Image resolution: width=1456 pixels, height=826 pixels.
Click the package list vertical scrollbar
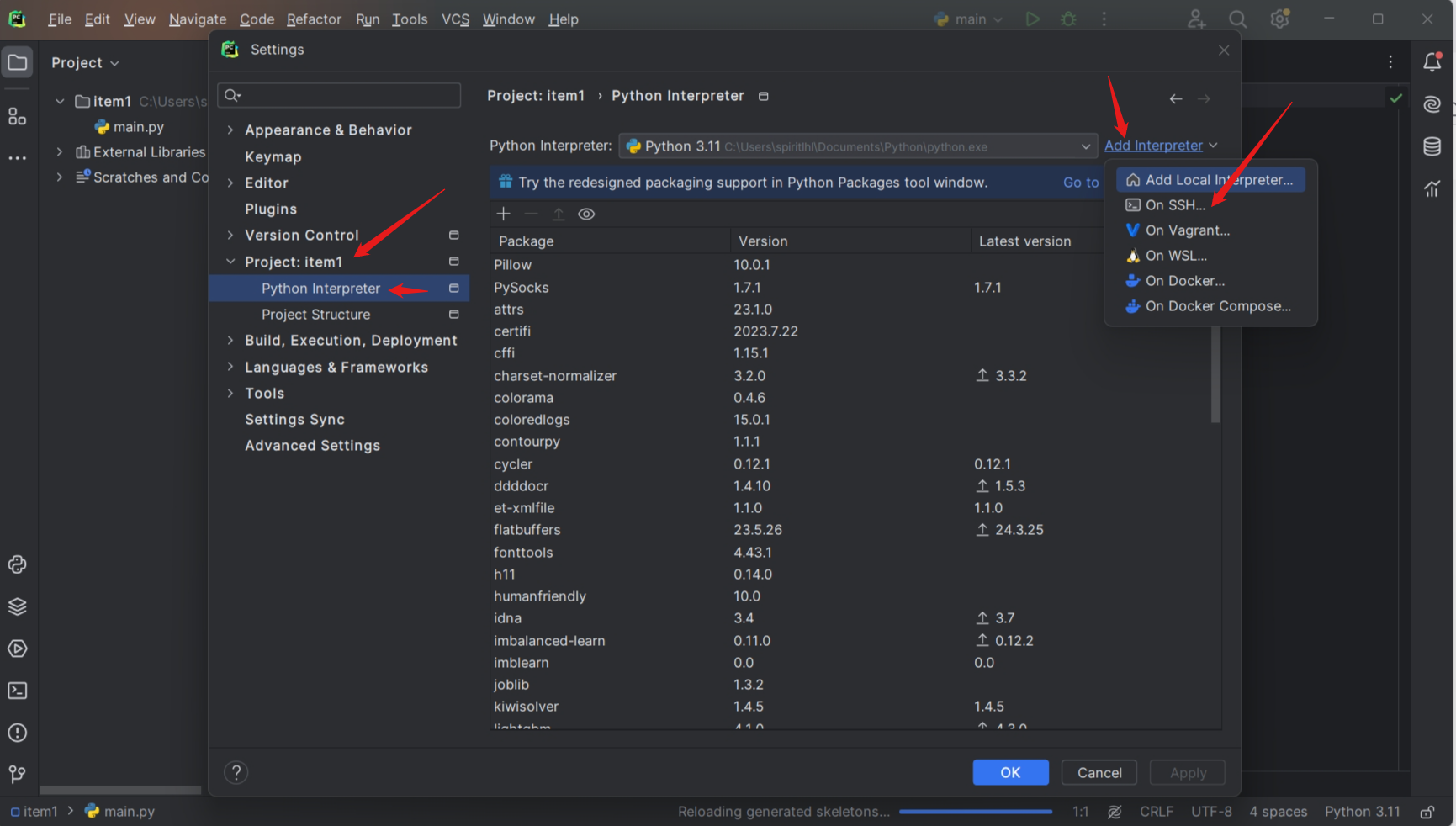[x=1215, y=374]
